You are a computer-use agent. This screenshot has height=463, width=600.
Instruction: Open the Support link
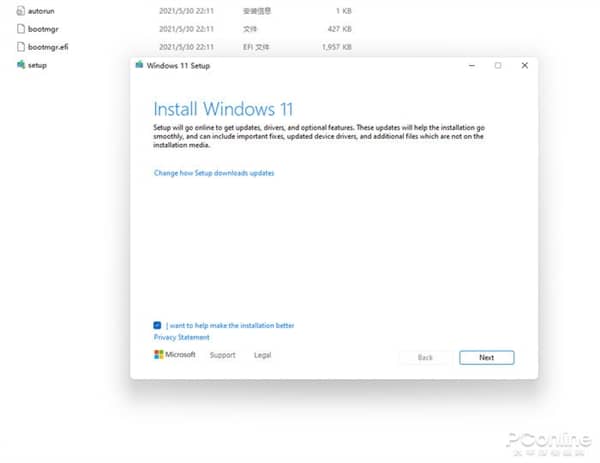[222, 355]
